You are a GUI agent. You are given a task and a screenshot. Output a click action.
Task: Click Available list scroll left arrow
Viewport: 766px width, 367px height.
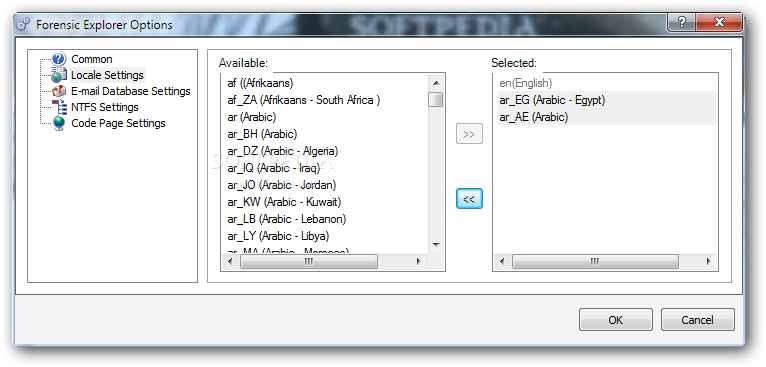point(230,261)
